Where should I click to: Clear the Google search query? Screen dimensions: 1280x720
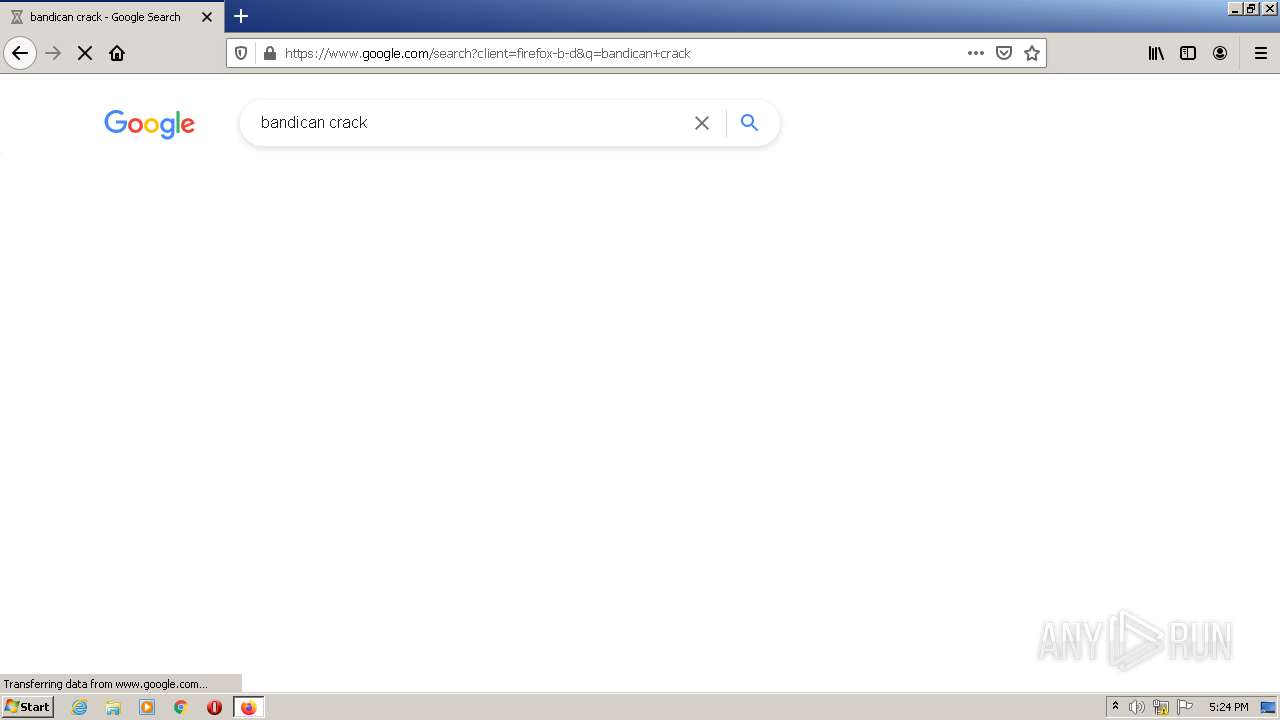(x=702, y=123)
